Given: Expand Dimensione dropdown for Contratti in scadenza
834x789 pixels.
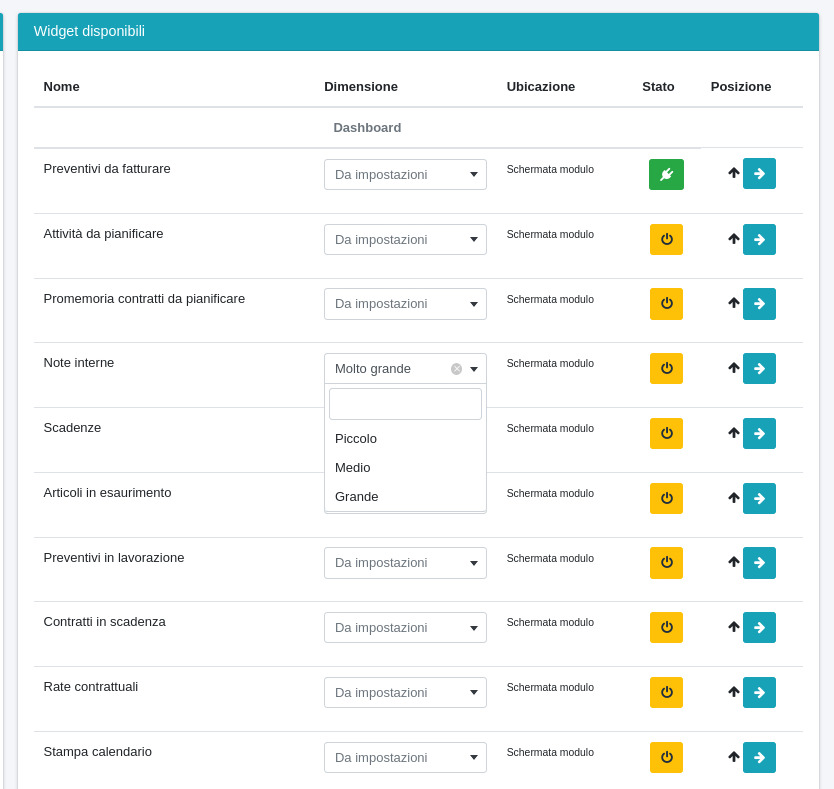Looking at the screenshot, I should pos(405,627).
